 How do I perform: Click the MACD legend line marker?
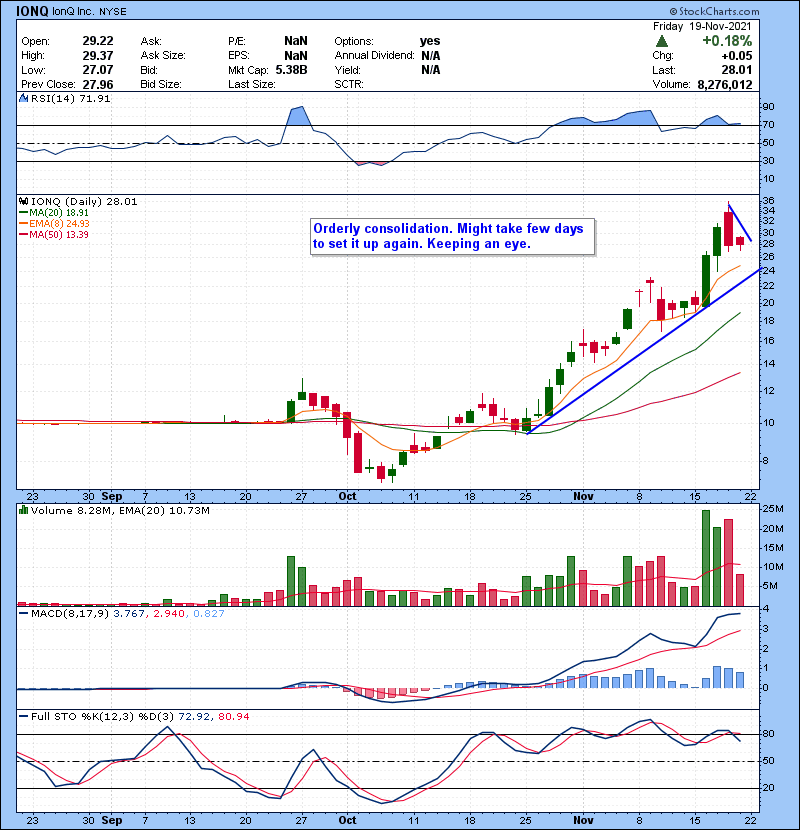point(23,614)
